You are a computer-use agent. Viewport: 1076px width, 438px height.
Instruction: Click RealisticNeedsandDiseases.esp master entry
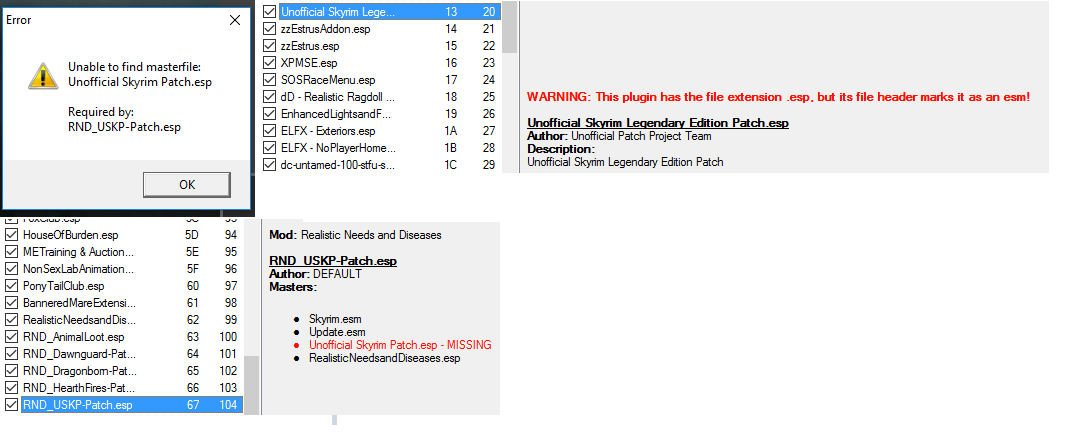coord(384,358)
